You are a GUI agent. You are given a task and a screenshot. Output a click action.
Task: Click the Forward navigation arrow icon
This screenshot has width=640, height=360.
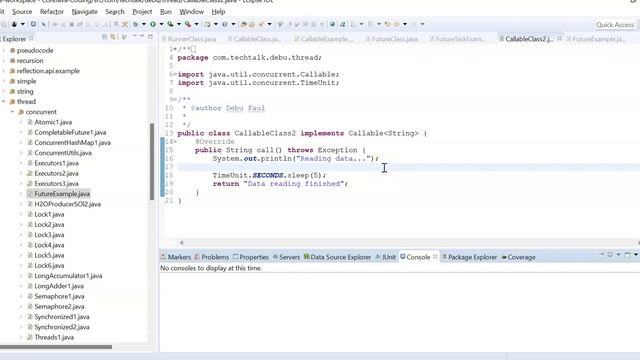point(396,24)
